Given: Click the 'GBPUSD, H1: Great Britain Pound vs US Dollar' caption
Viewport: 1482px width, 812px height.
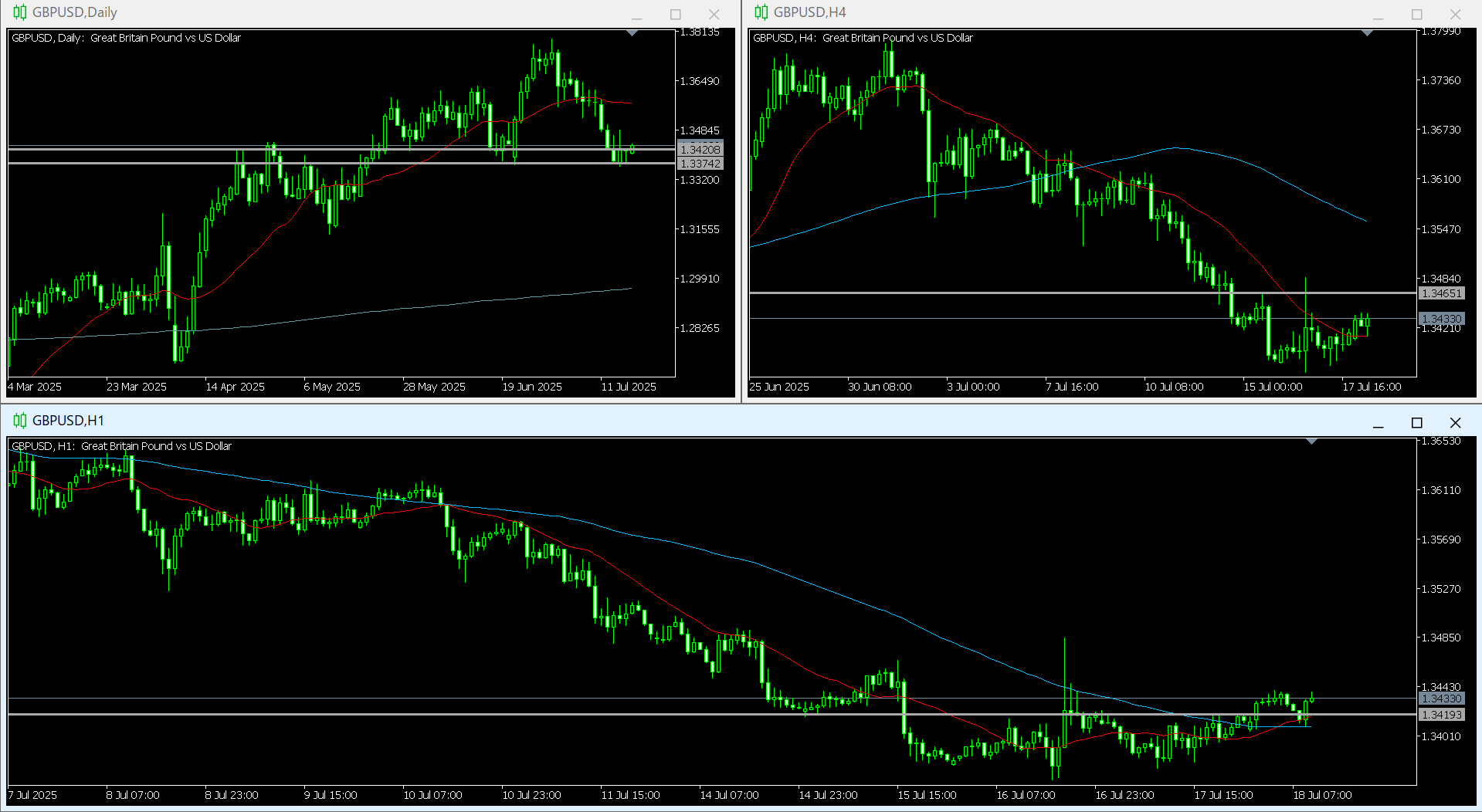Looking at the screenshot, I should (121, 446).
